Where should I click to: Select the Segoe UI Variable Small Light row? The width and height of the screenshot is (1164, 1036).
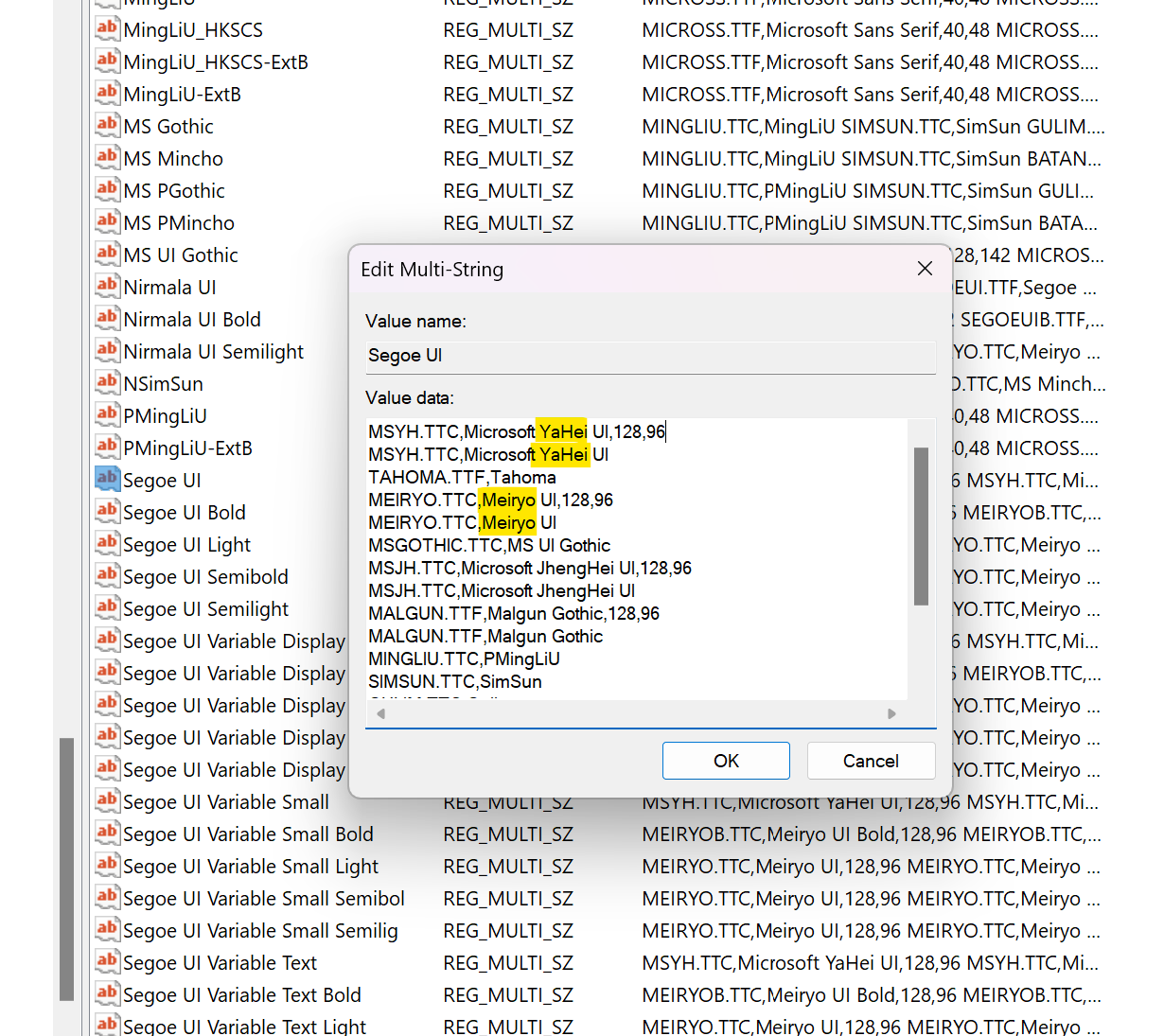point(251,867)
